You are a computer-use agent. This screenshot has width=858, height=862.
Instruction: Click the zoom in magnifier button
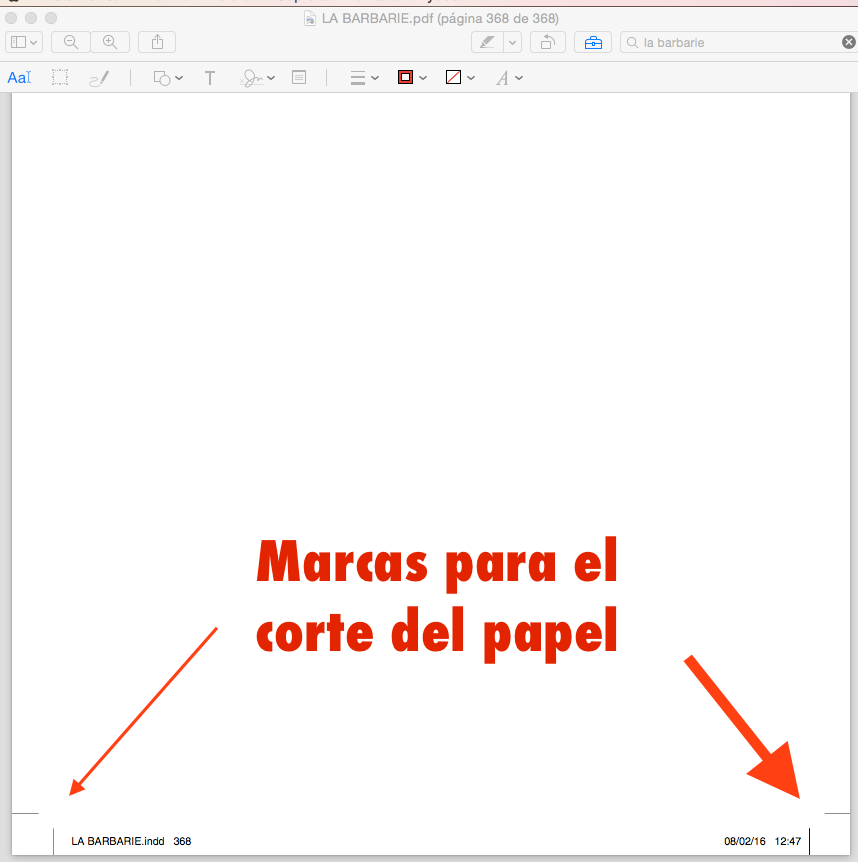click(x=110, y=42)
